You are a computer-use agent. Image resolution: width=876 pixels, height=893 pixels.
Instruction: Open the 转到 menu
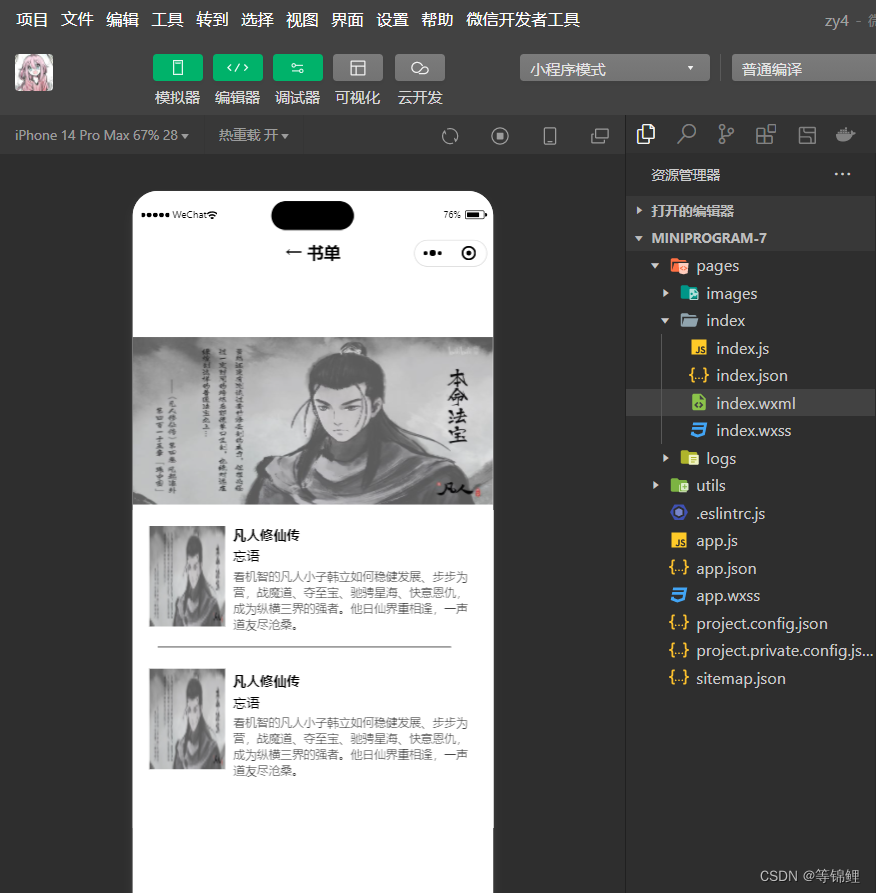coord(212,20)
